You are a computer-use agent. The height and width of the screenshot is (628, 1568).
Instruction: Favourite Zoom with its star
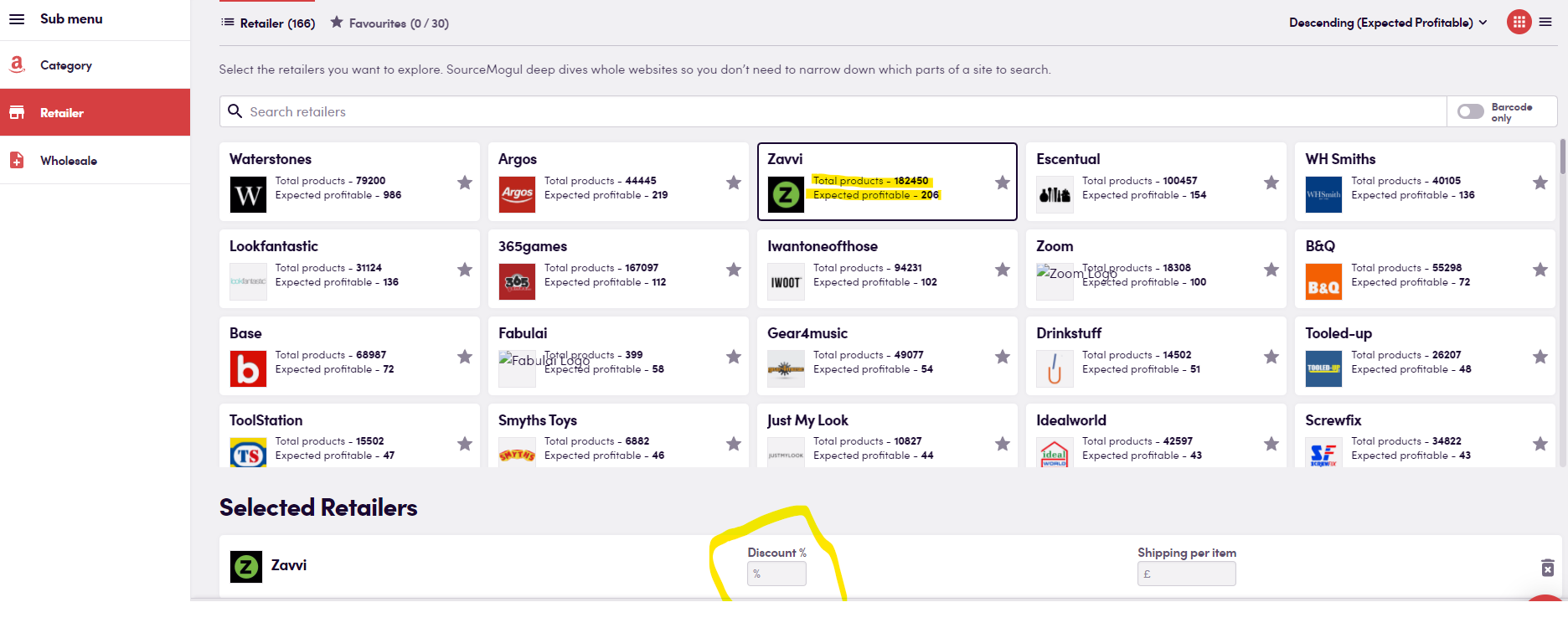(1271, 270)
